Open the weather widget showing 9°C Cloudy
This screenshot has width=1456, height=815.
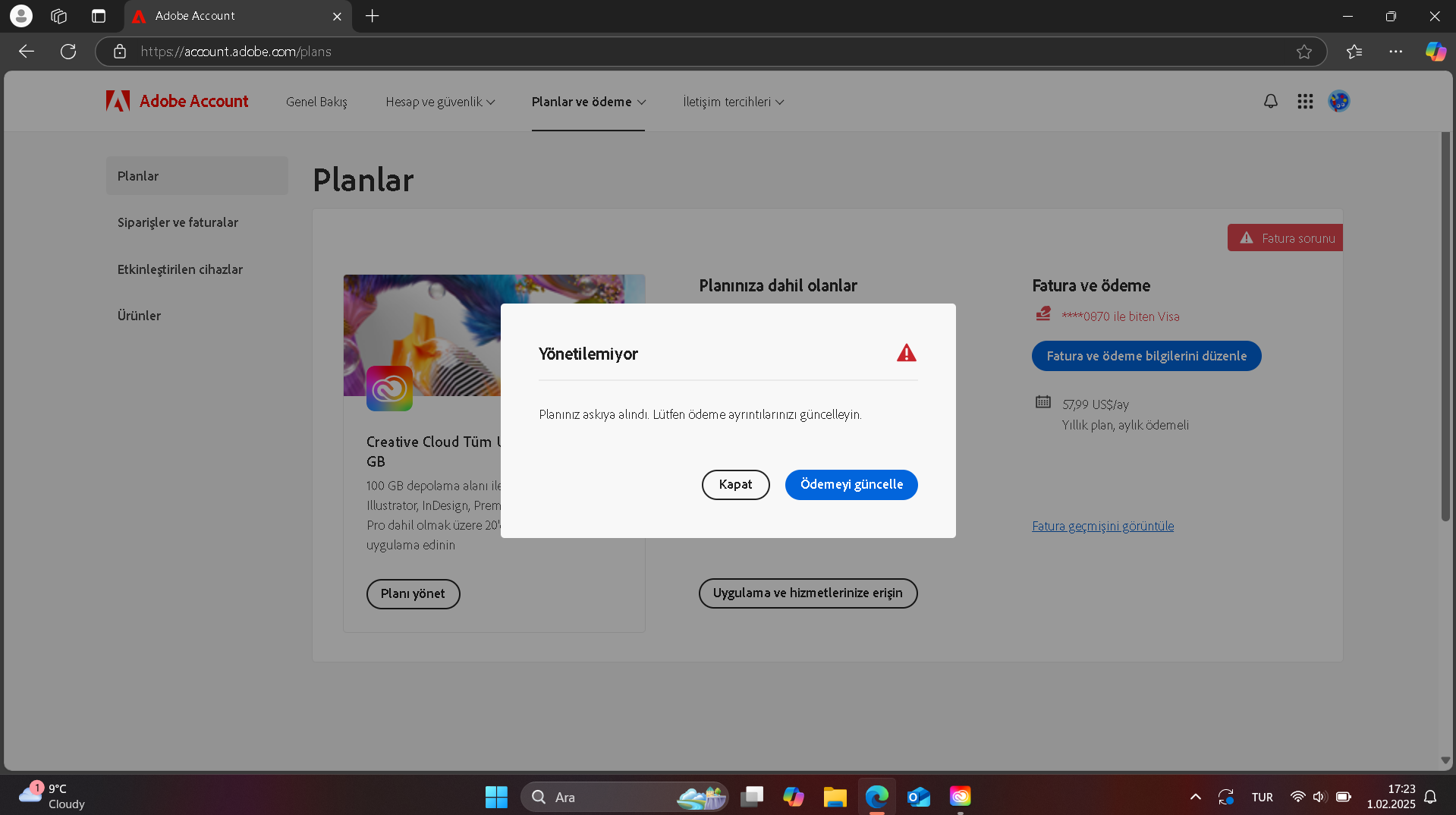tap(52, 797)
